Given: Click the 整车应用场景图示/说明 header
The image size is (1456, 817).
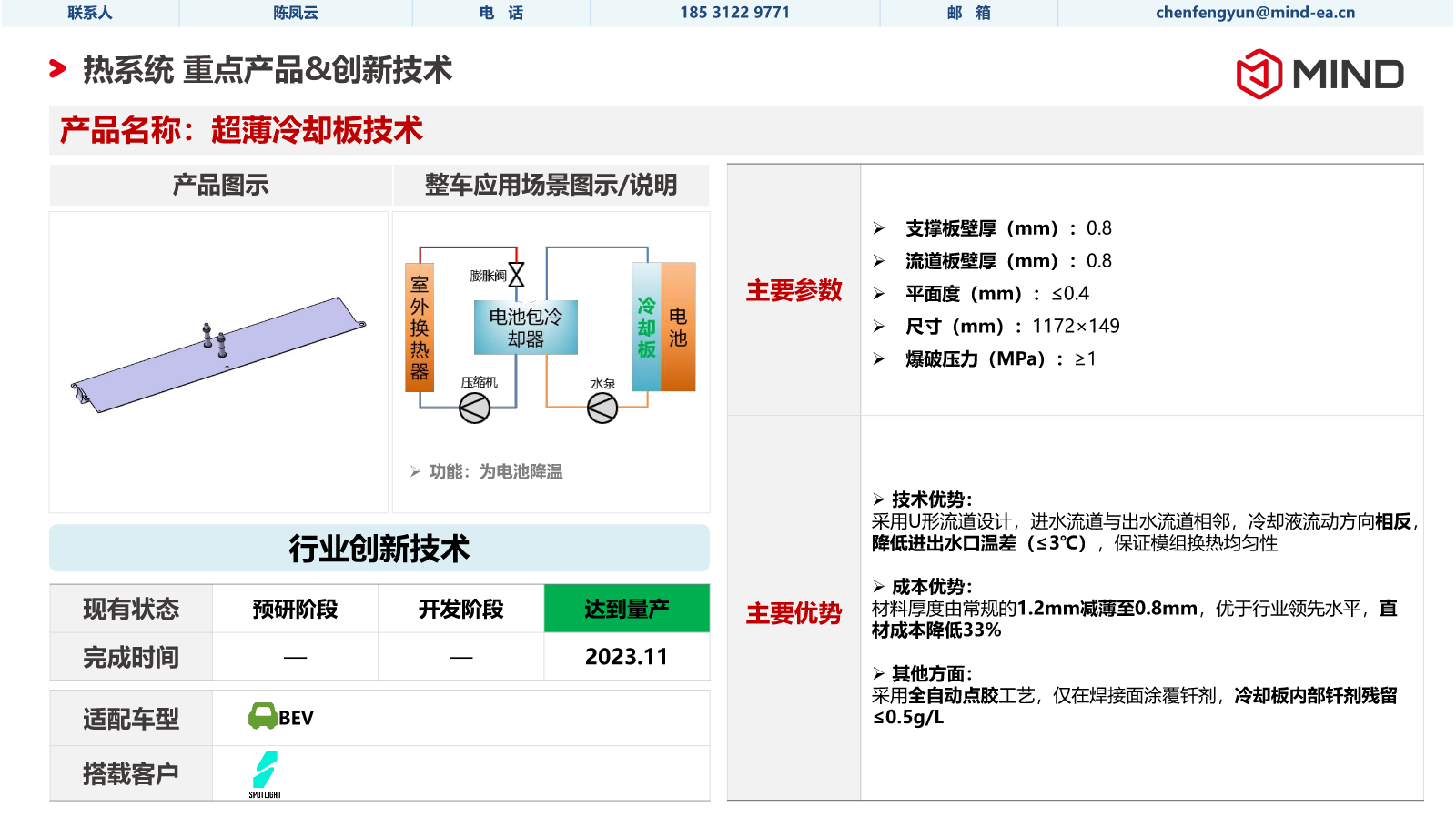Looking at the screenshot, I should pos(551,186).
